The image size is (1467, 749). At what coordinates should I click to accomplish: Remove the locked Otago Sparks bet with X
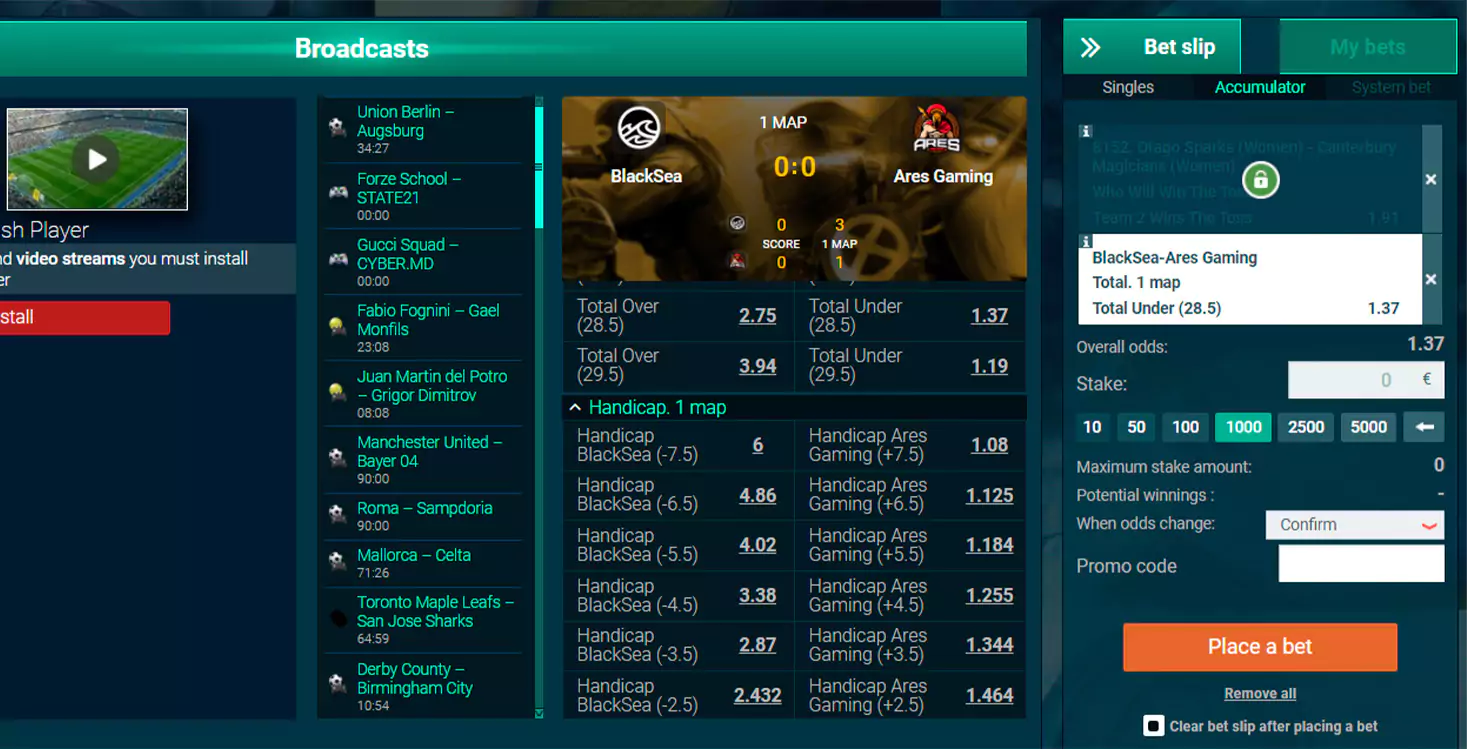pyautogui.click(x=1431, y=179)
